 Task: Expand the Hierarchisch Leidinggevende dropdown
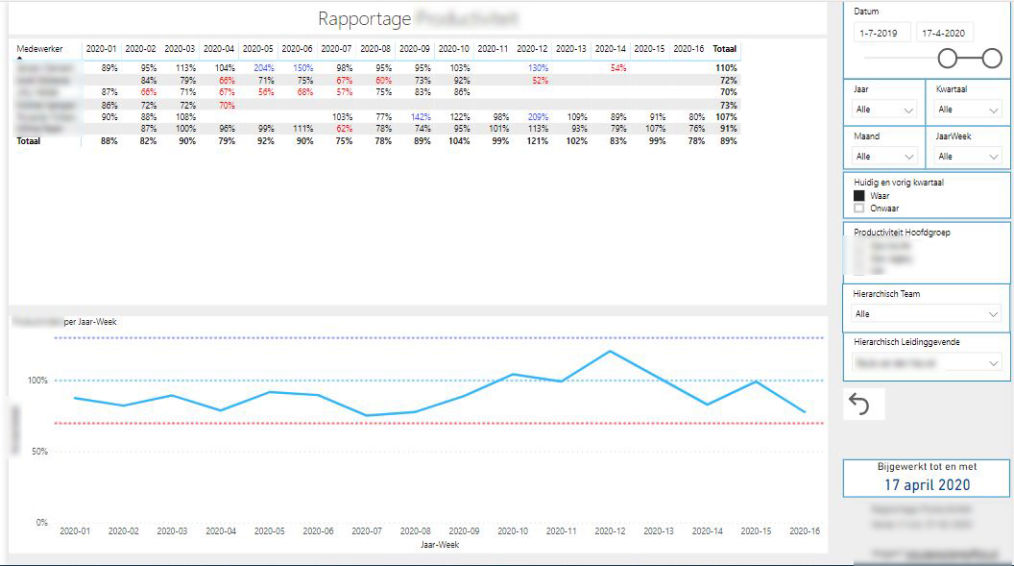click(926, 363)
